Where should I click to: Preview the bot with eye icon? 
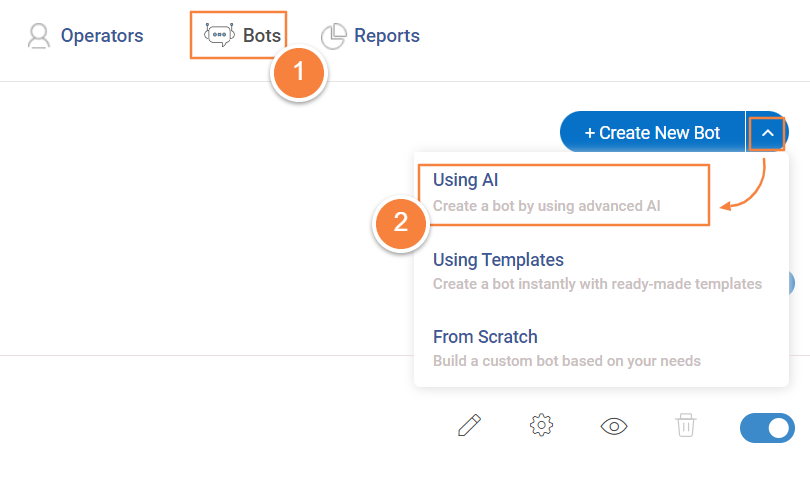pos(614,426)
